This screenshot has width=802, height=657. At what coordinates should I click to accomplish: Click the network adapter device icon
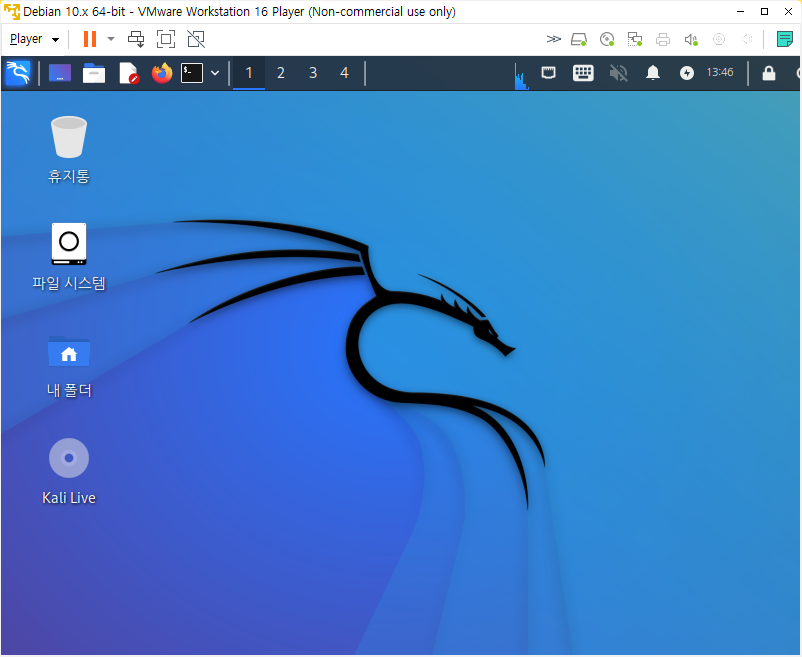635,39
